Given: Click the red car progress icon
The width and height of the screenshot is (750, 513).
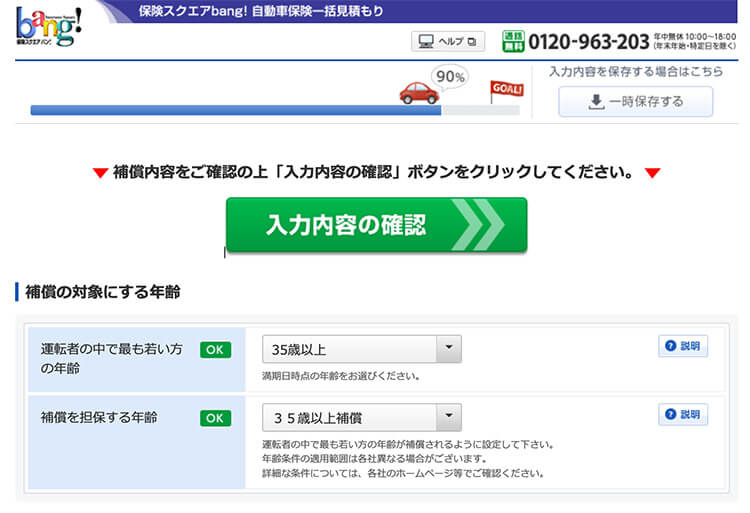Looking at the screenshot, I should point(419,93).
